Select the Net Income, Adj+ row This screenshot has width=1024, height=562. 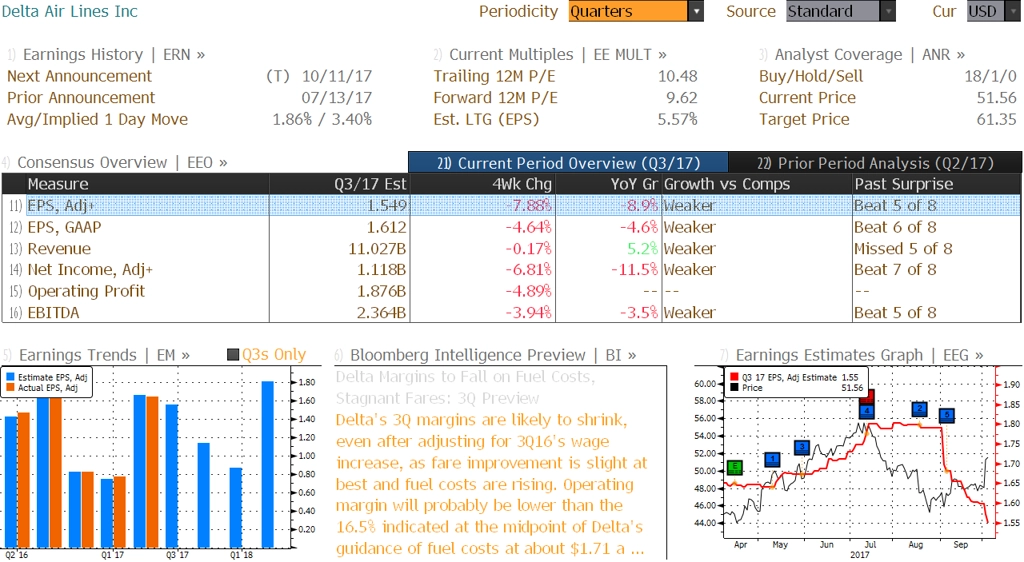tap(511, 270)
